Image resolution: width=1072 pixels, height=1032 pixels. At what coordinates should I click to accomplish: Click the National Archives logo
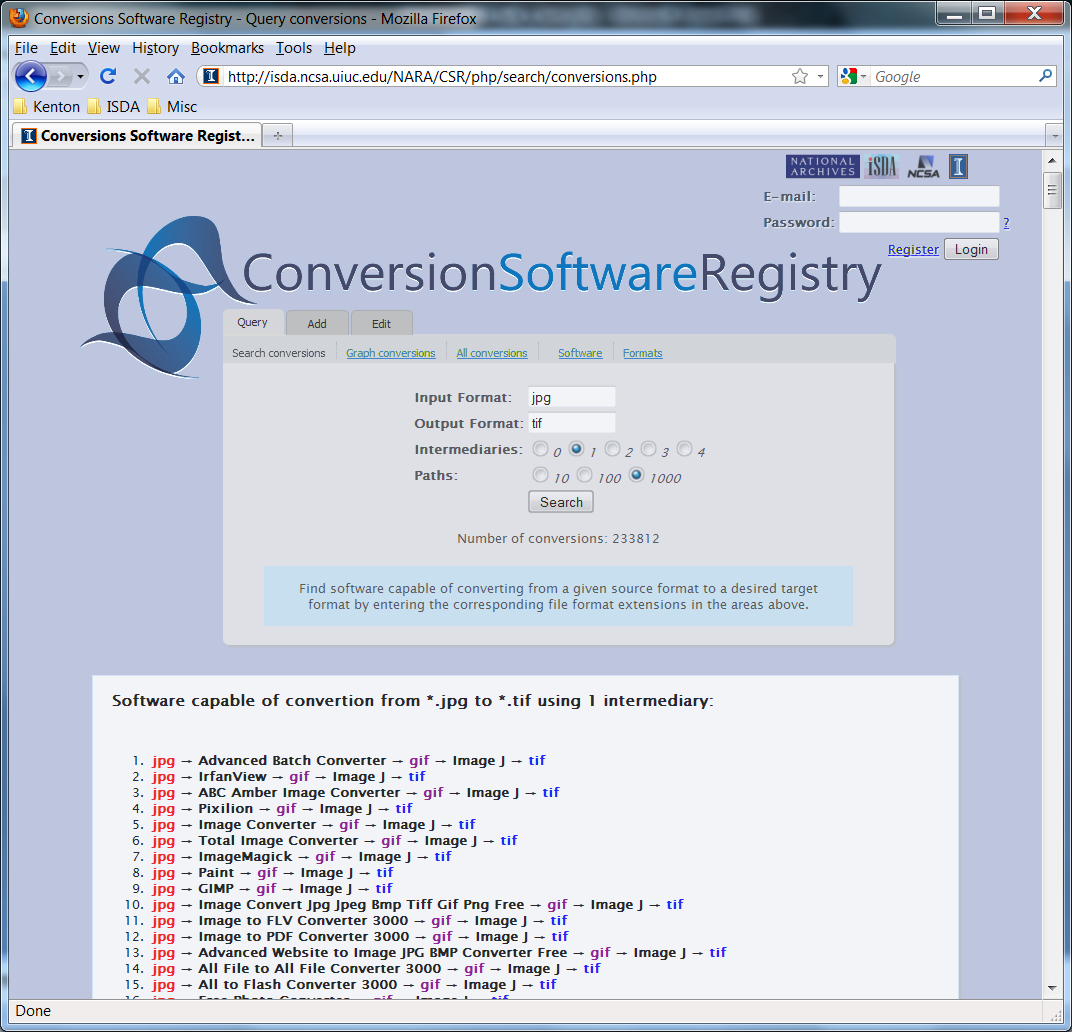click(822, 166)
